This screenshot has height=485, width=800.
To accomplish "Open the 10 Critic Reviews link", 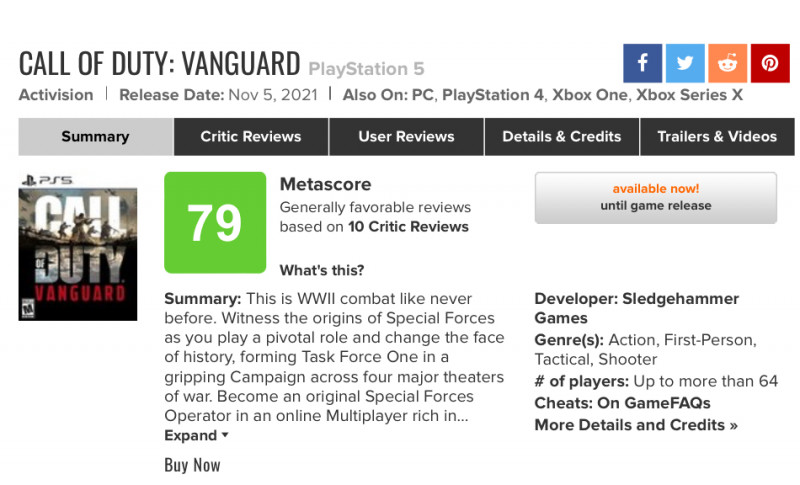I will click(x=408, y=226).
